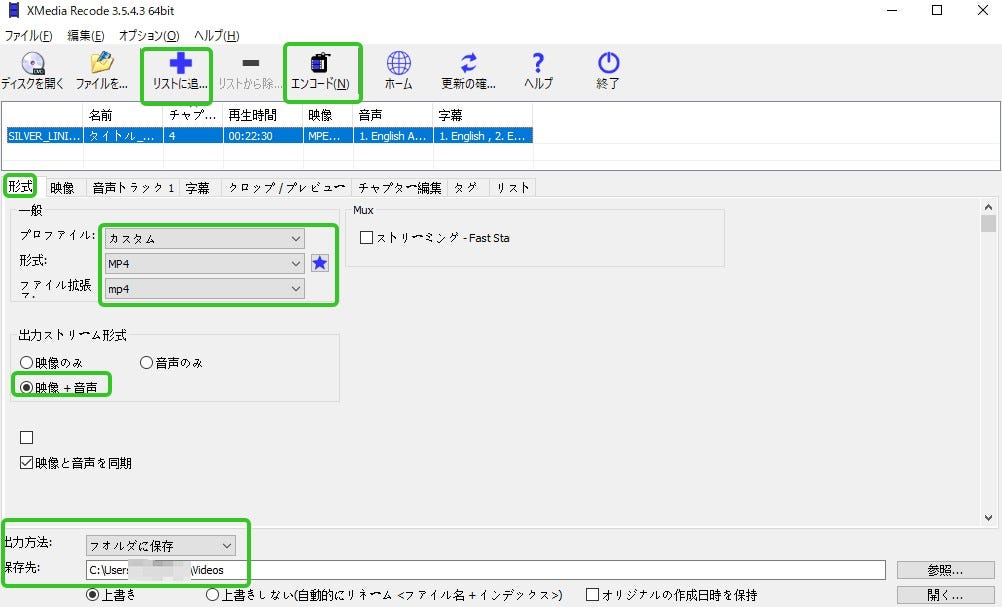The width and height of the screenshot is (1002, 607).
Task: Switch to the 音声トラック 1 tab
Action: (133, 188)
